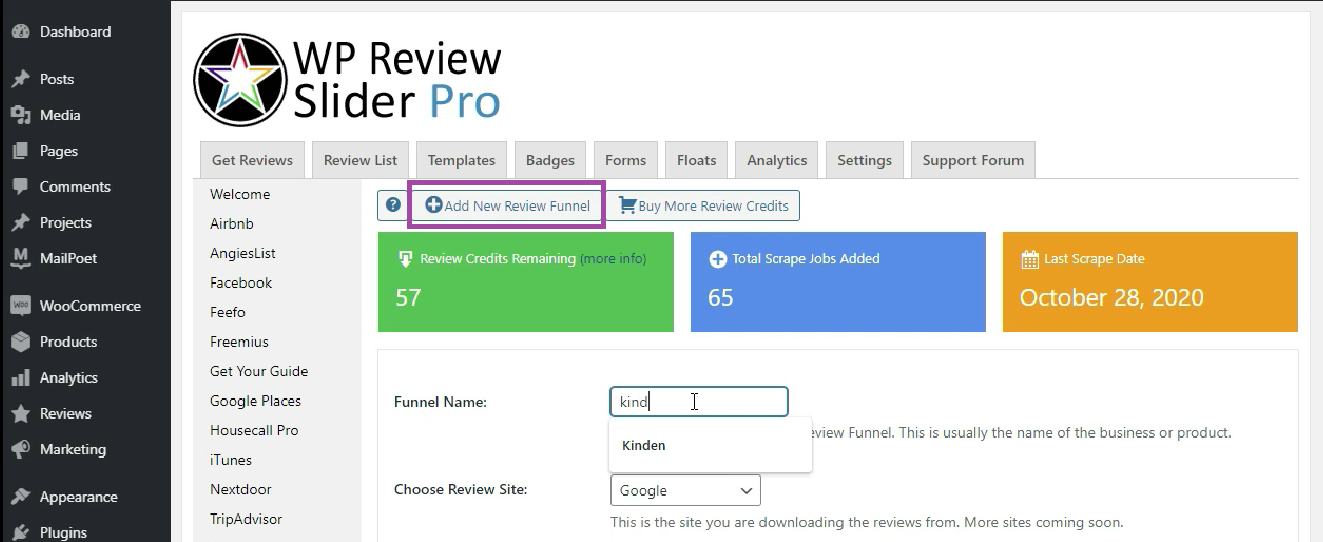Go to the Floats tab

pyautogui.click(x=696, y=160)
